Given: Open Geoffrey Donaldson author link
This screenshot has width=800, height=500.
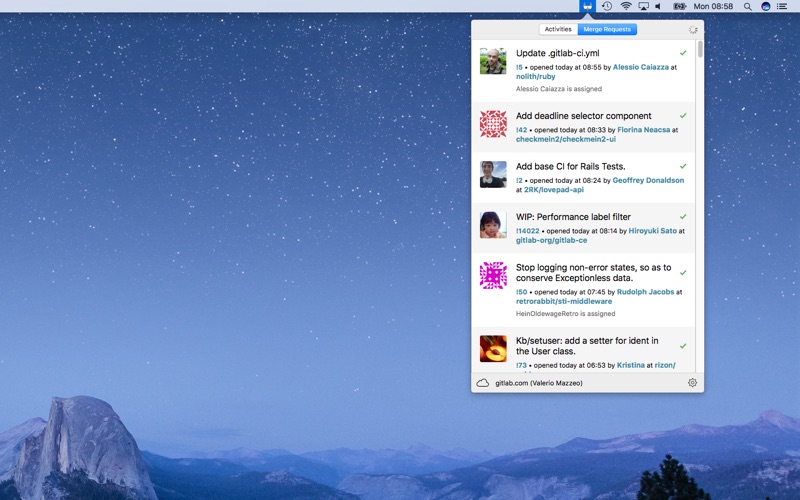Looking at the screenshot, I should 648,181.
